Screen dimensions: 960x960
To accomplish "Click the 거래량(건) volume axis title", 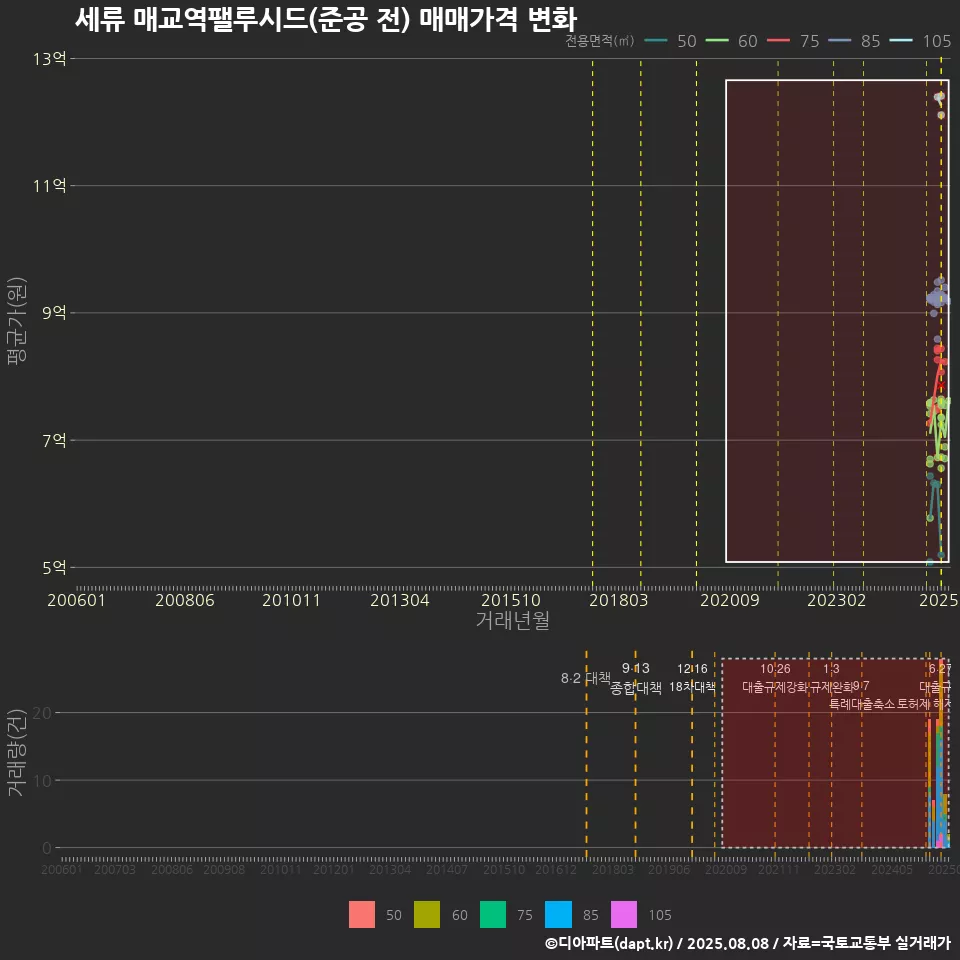I will click(x=17, y=752).
